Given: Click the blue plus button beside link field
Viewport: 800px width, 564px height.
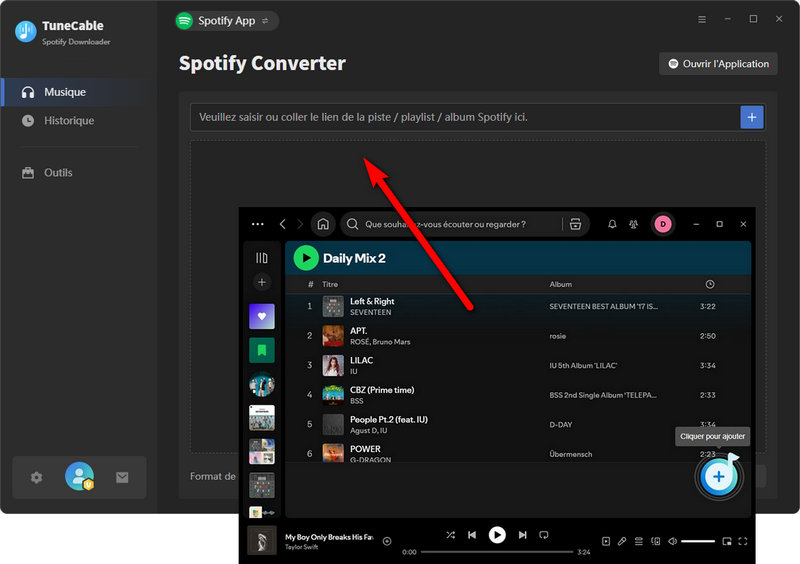Looking at the screenshot, I should click(x=751, y=117).
